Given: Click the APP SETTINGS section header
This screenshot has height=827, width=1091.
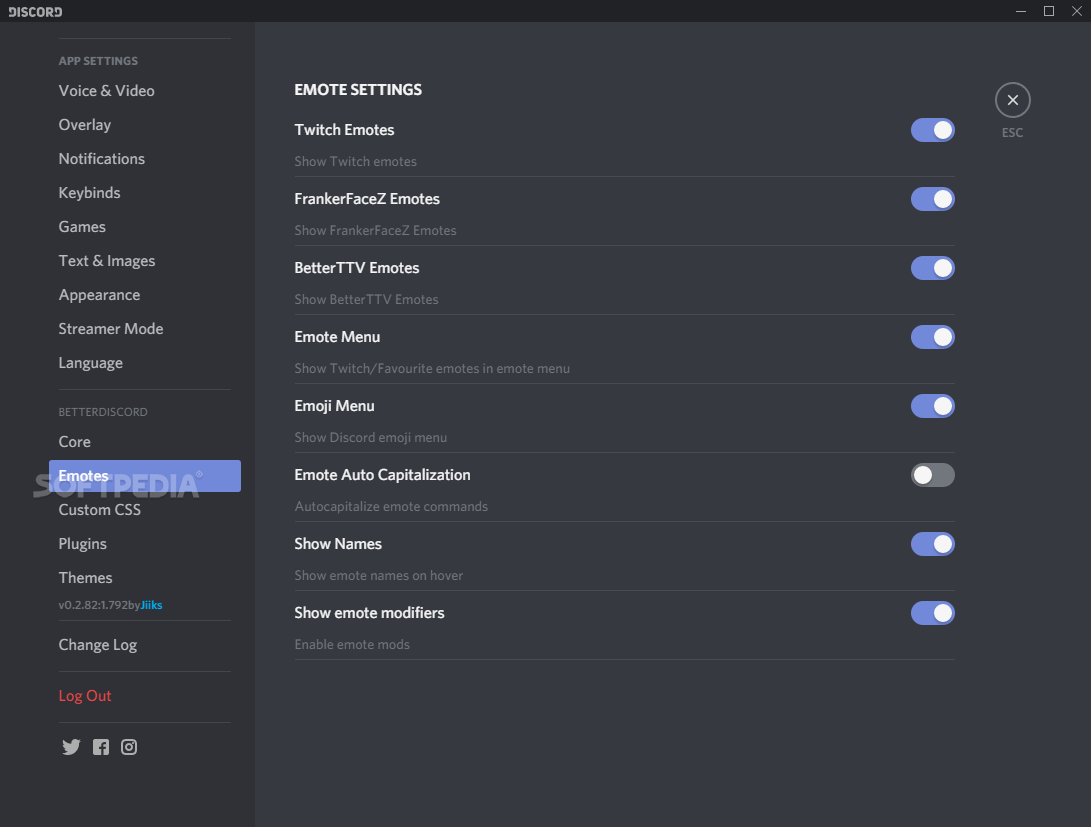Looking at the screenshot, I should (98, 61).
